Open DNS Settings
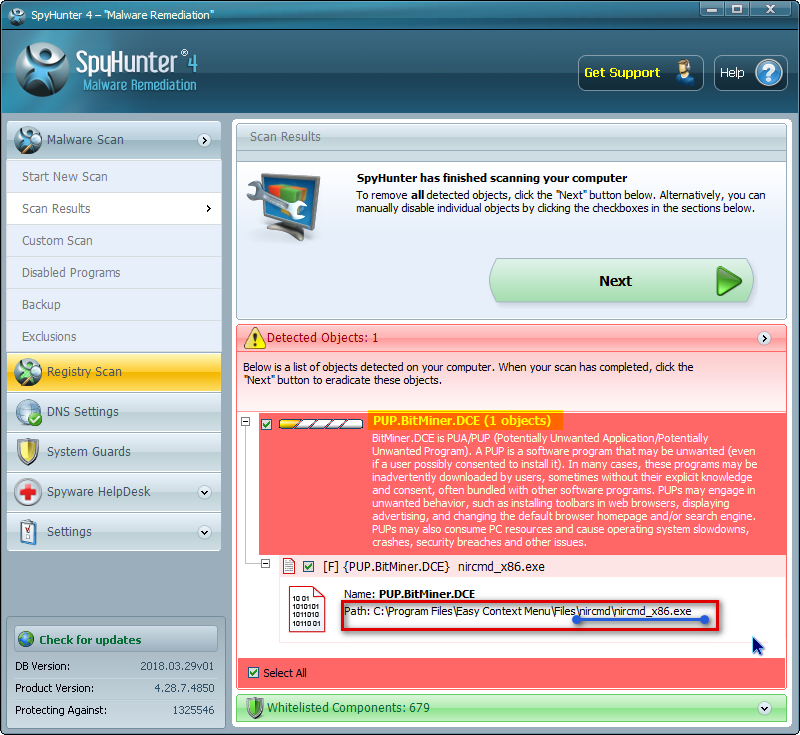800x735 pixels. pos(114,412)
